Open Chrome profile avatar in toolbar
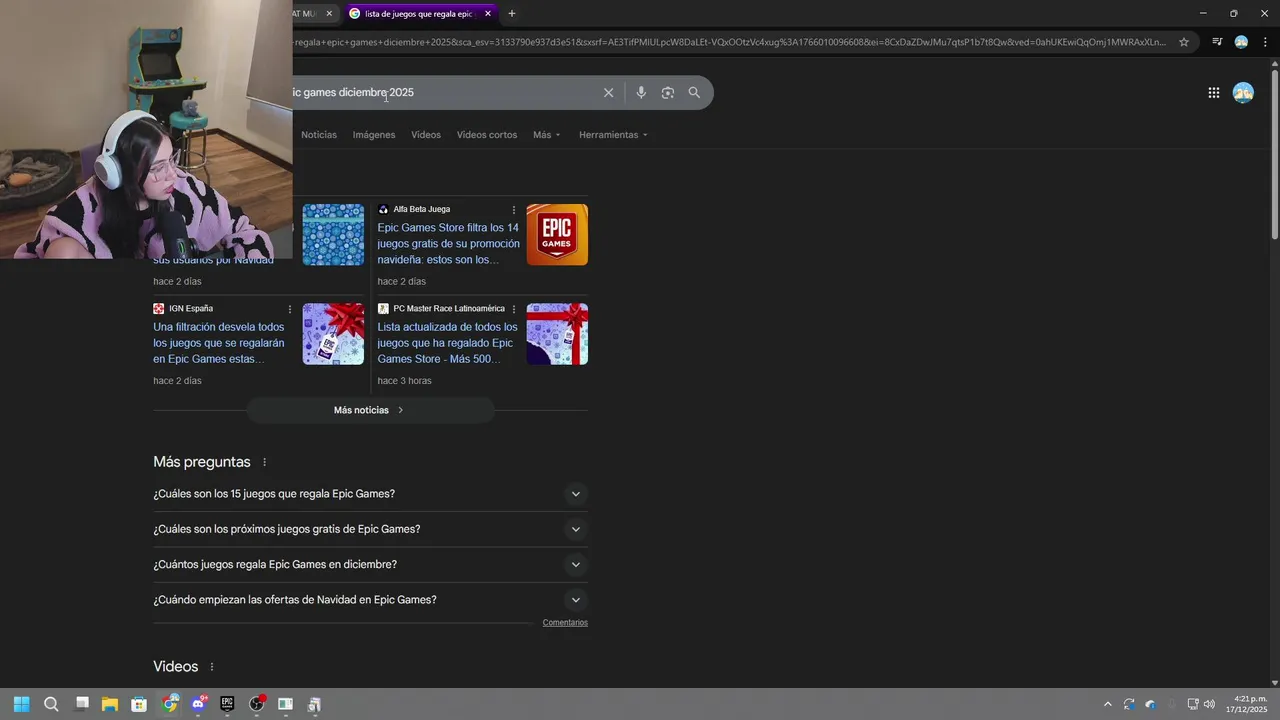 1241,42
